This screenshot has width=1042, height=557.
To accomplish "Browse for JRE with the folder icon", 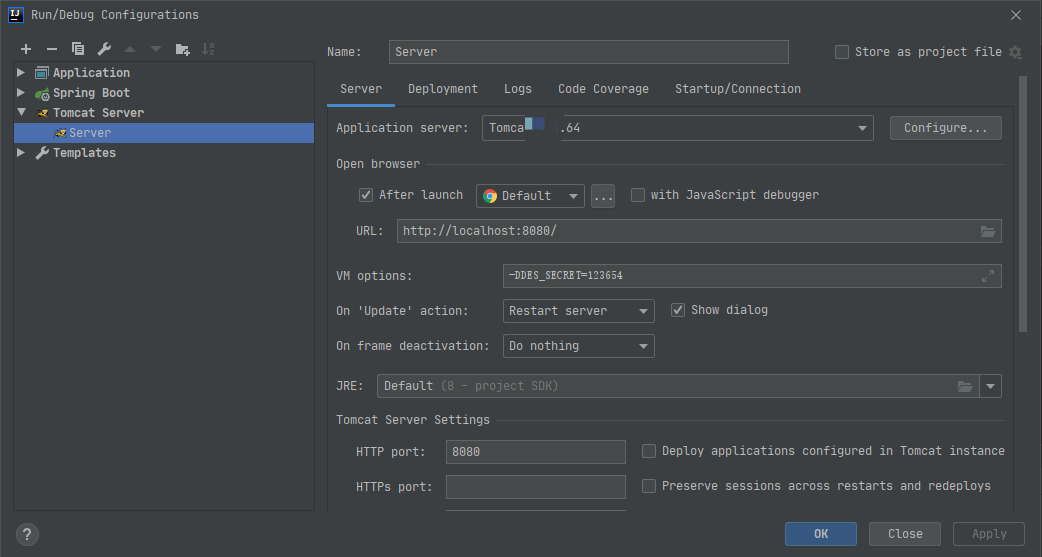I will pos(965,386).
